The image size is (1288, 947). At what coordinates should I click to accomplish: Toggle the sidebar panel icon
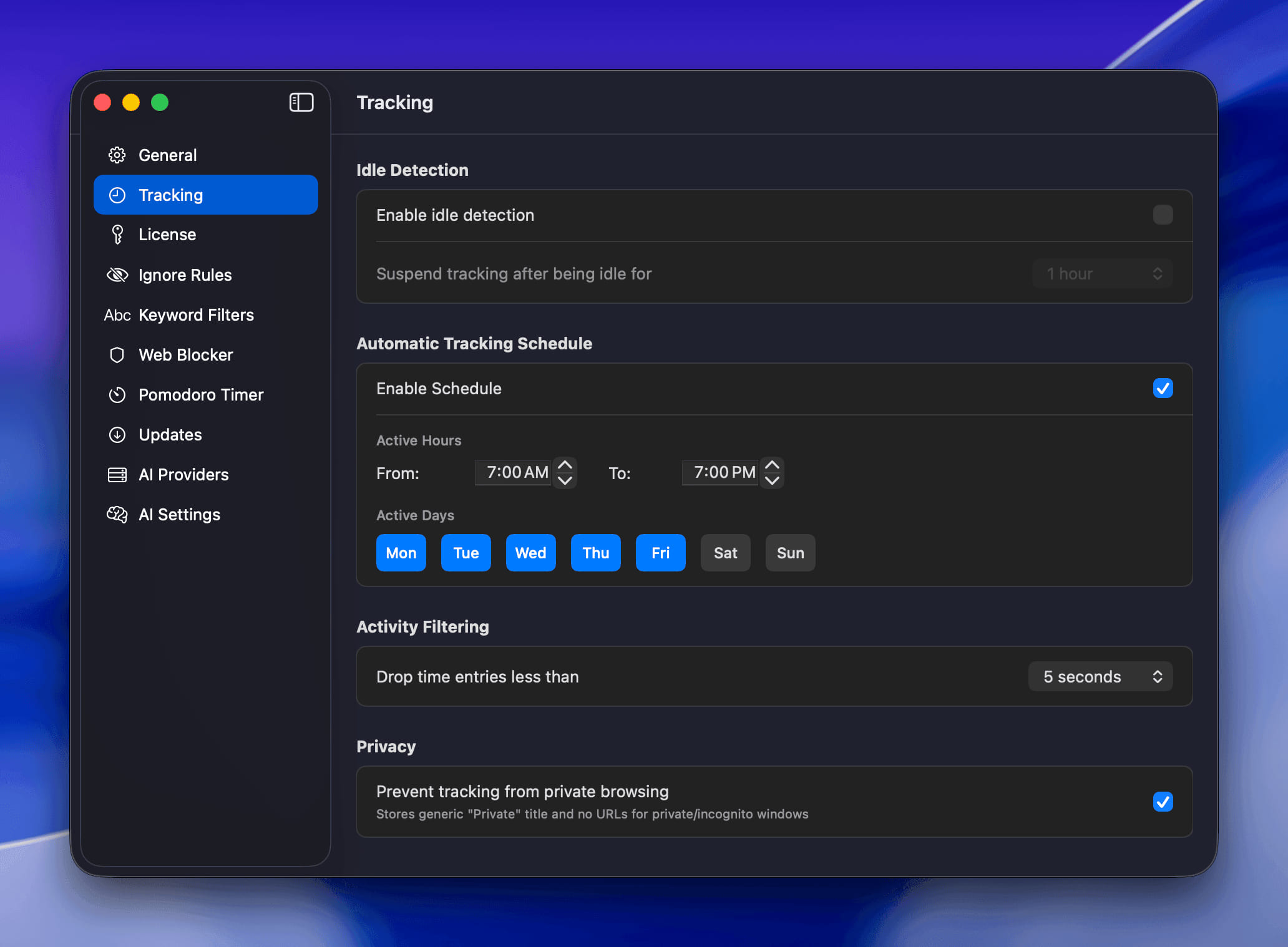(301, 102)
